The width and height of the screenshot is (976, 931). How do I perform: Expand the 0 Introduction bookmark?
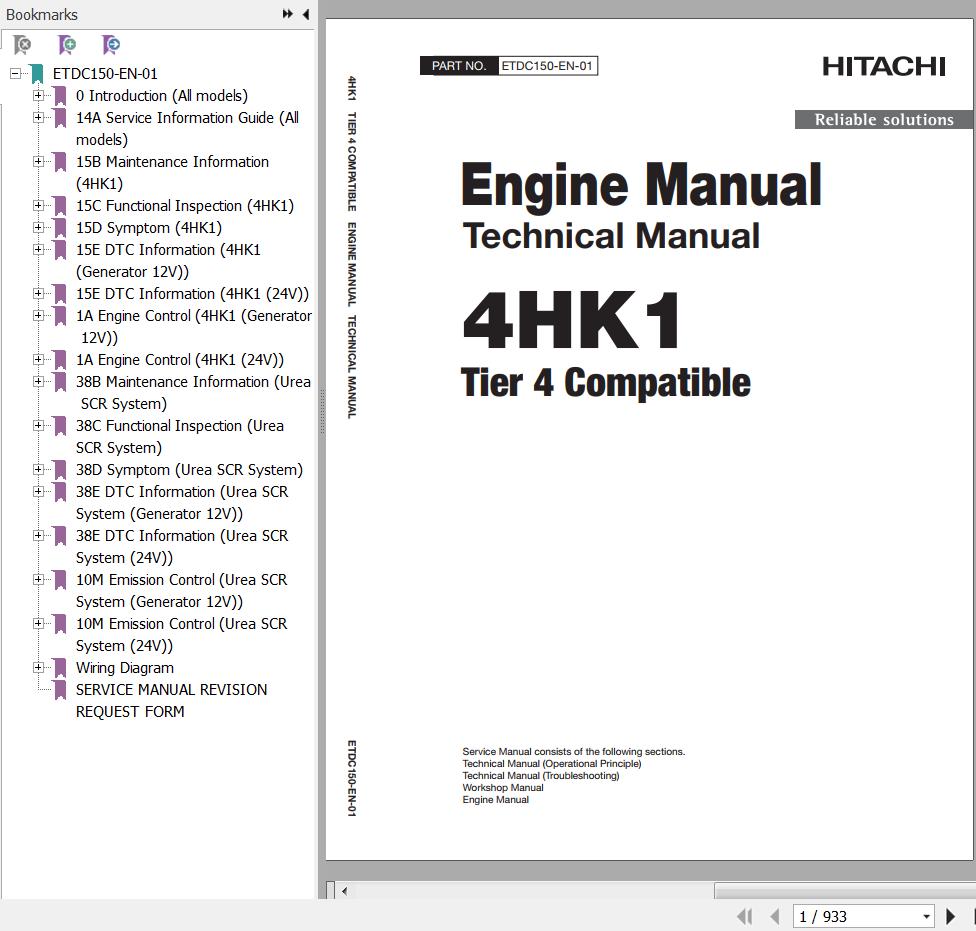point(39,95)
